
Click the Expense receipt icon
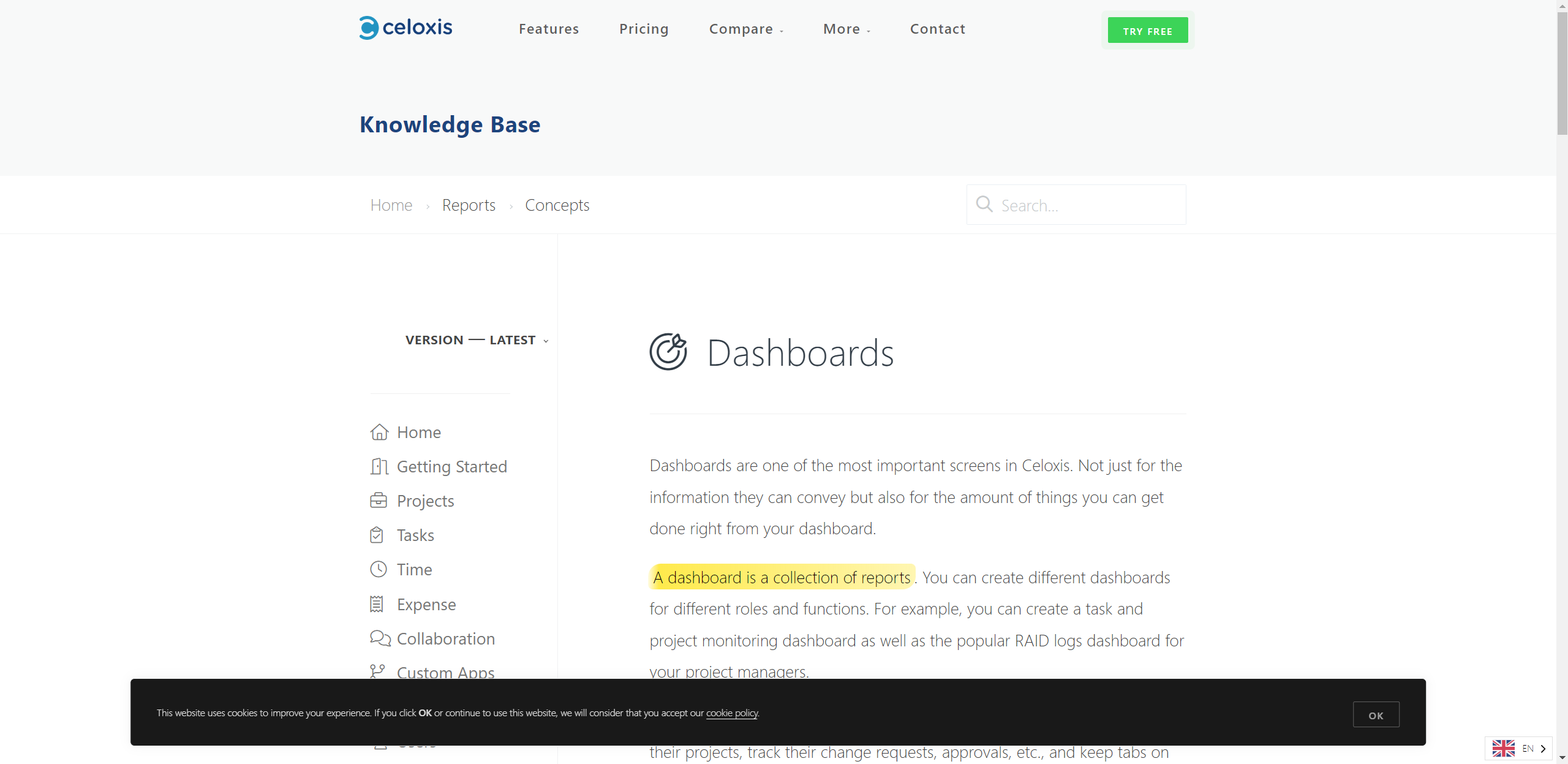tap(377, 604)
